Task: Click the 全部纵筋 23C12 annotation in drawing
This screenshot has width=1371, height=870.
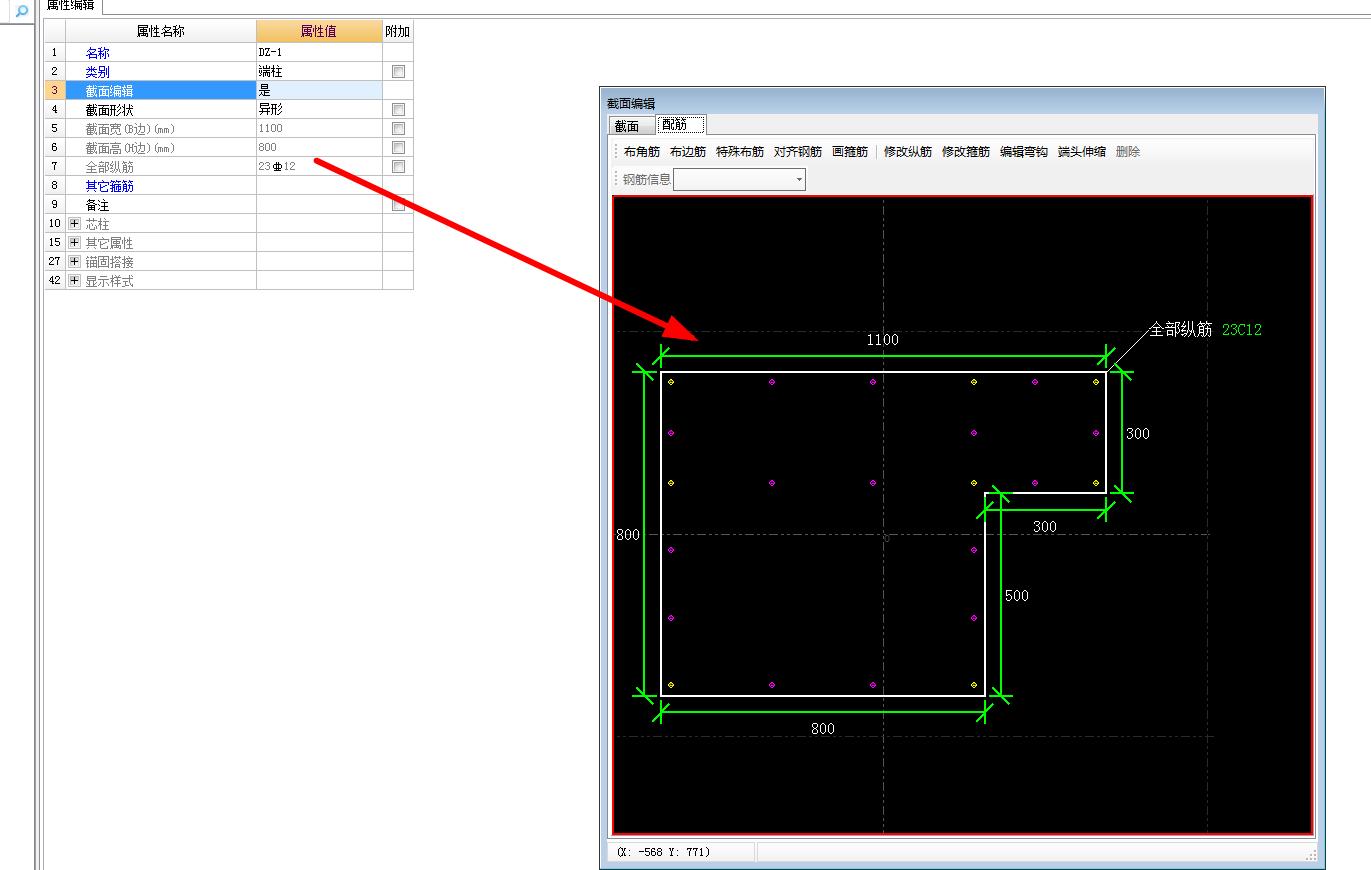Action: (x=1206, y=329)
